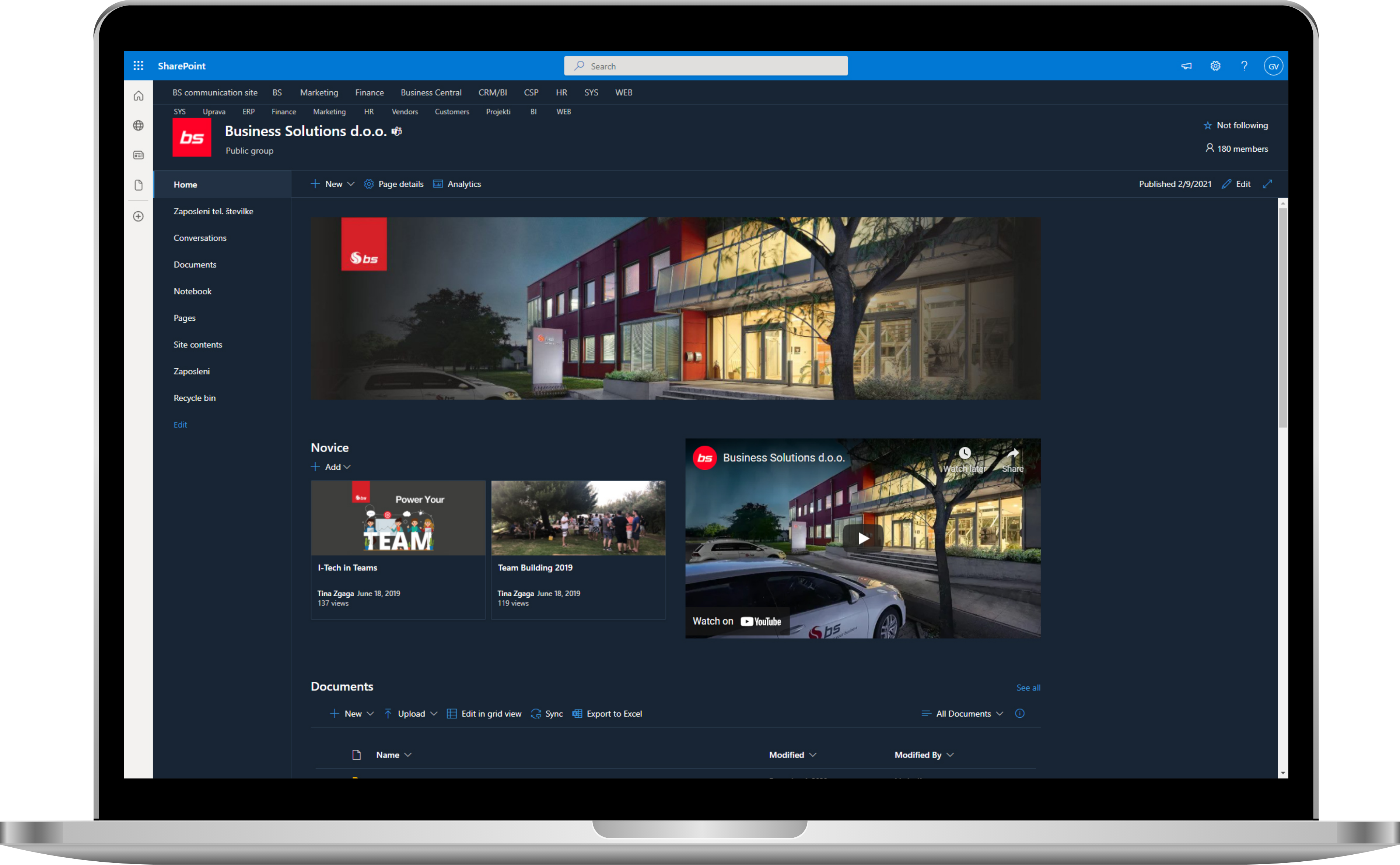Click the Create plus circle icon
Image resolution: width=1400 pixels, height=865 pixels.
click(x=139, y=216)
